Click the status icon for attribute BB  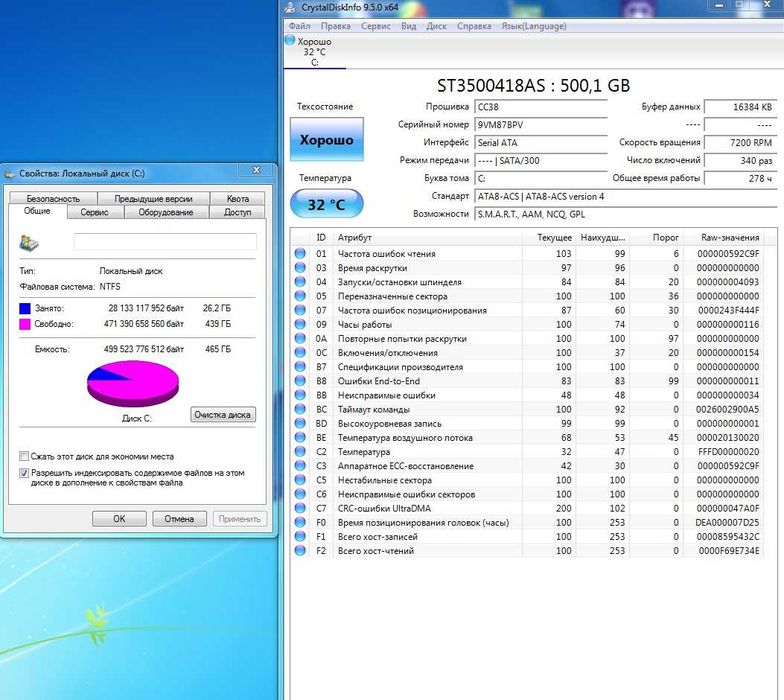click(300, 395)
